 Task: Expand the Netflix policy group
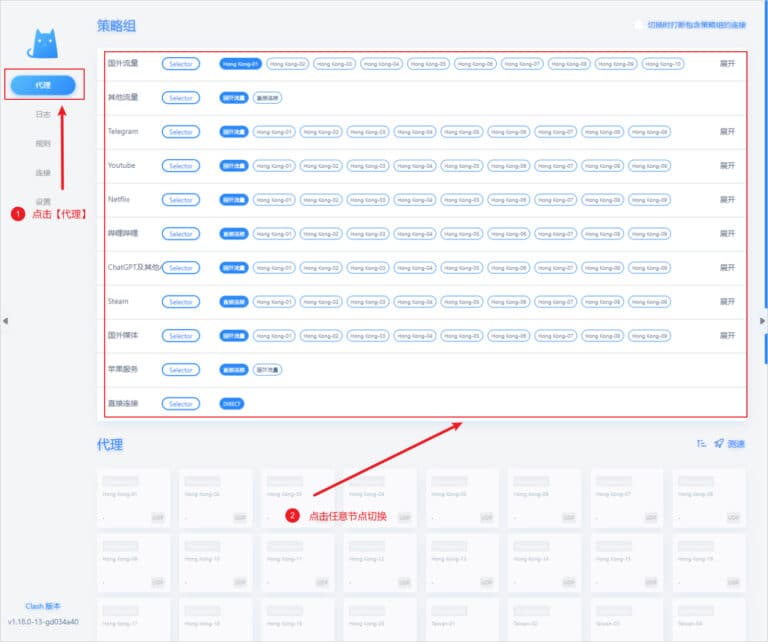[727, 200]
